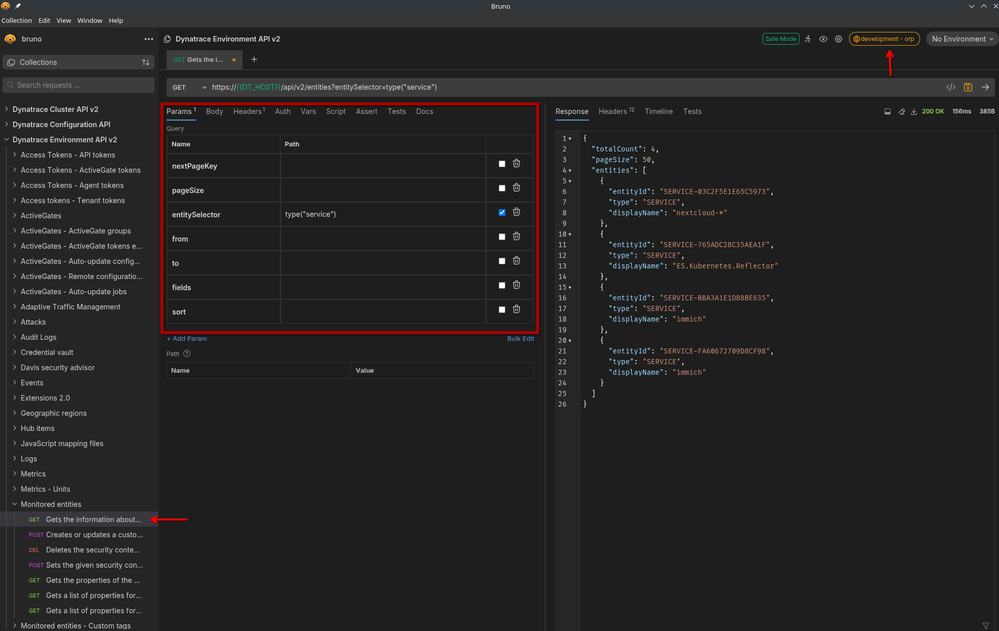Viewport: 999px width, 631px height.
Task: Delete the from param
Action: coord(517,236)
